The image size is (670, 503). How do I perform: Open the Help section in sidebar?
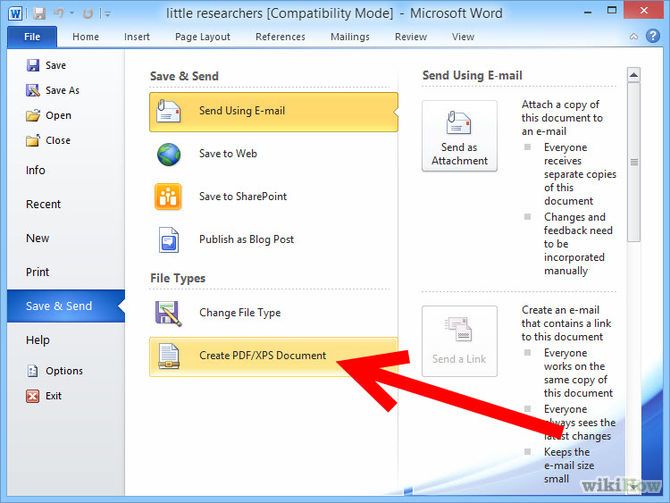tap(38, 340)
